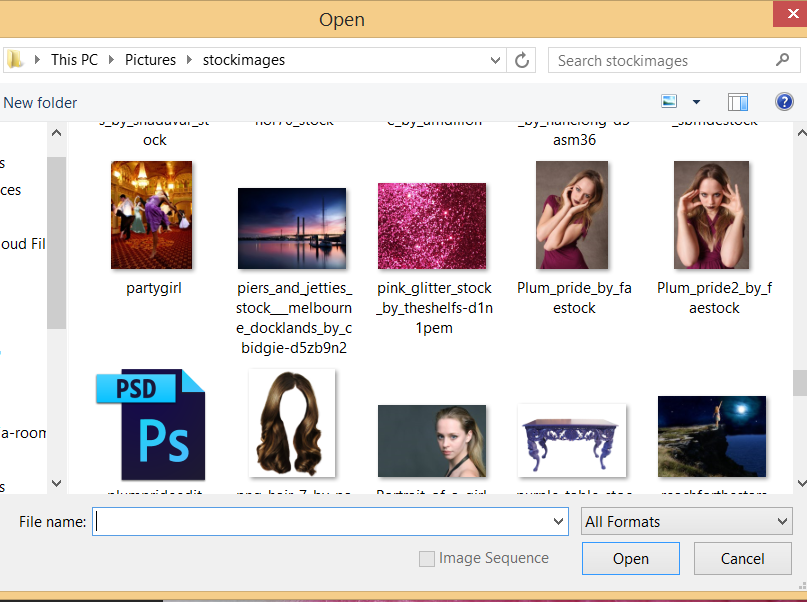Click stockimages in the breadcrumb
This screenshot has width=807, height=602.
click(x=244, y=60)
